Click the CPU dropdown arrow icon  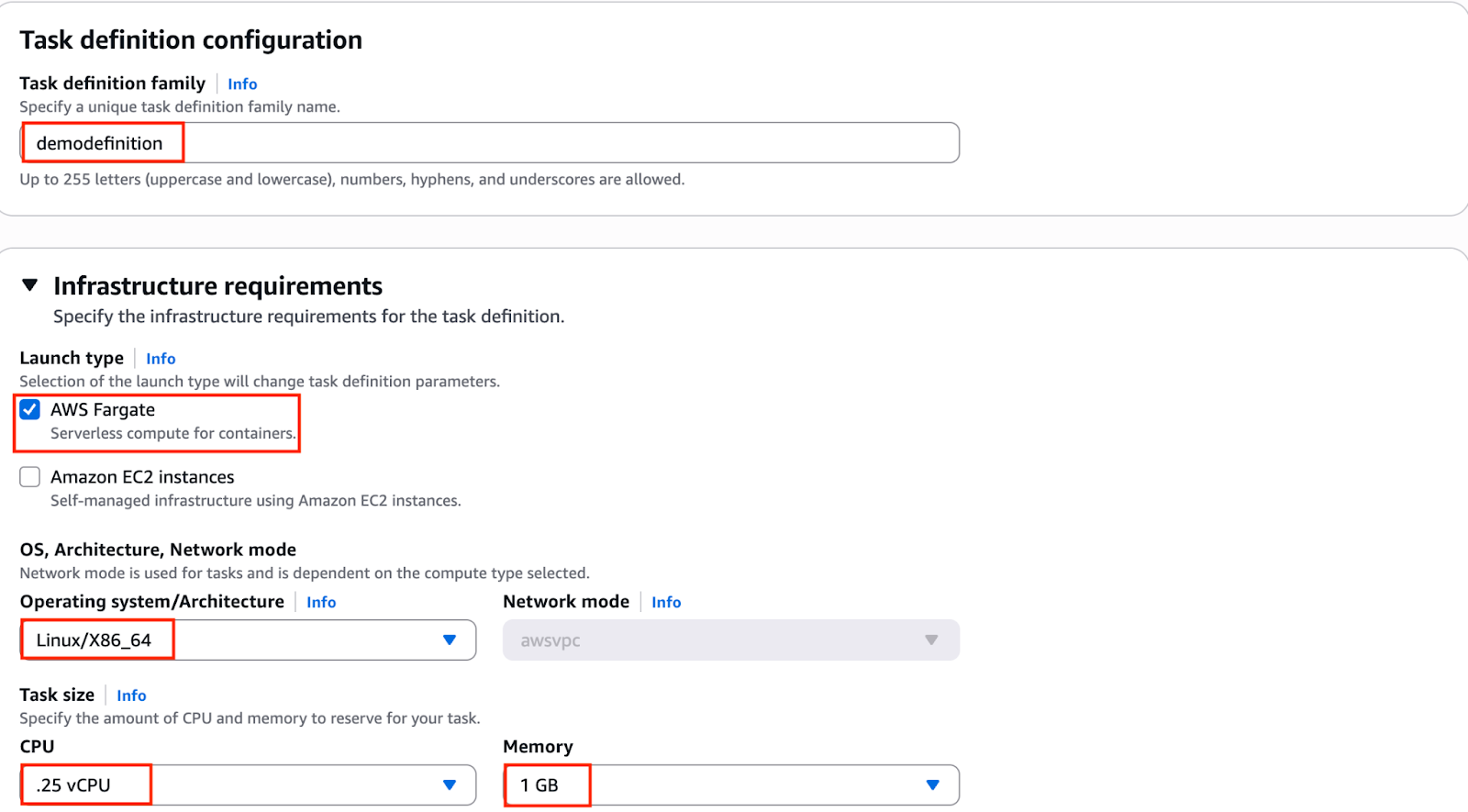pyautogui.click(x=450, y=785)
